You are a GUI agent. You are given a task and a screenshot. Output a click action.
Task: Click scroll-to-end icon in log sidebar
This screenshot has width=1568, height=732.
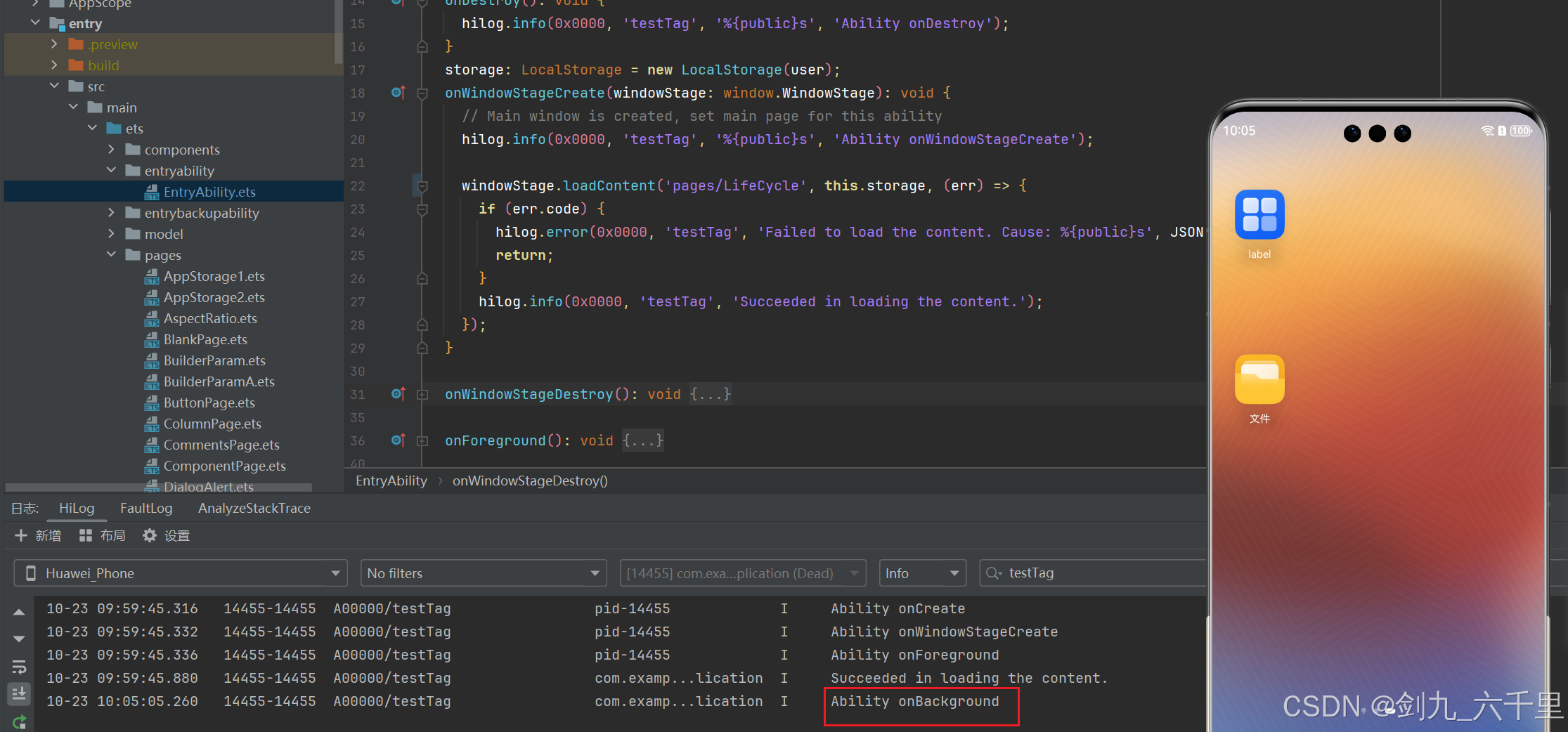click(x=19, y=693)
